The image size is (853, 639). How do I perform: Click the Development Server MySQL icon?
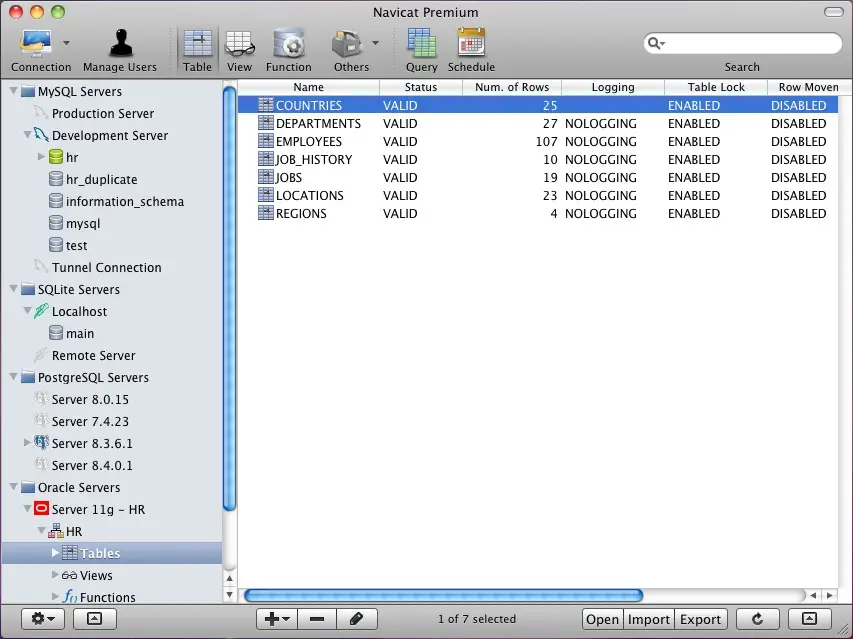[x=41, y=135]
